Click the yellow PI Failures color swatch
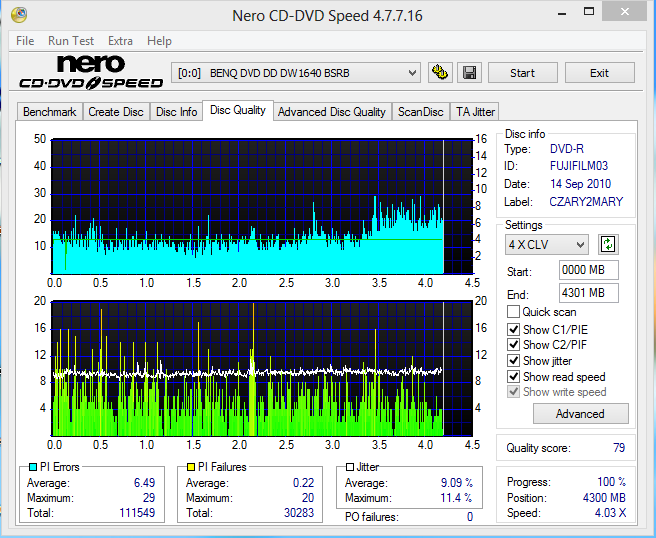 point(191,467)
